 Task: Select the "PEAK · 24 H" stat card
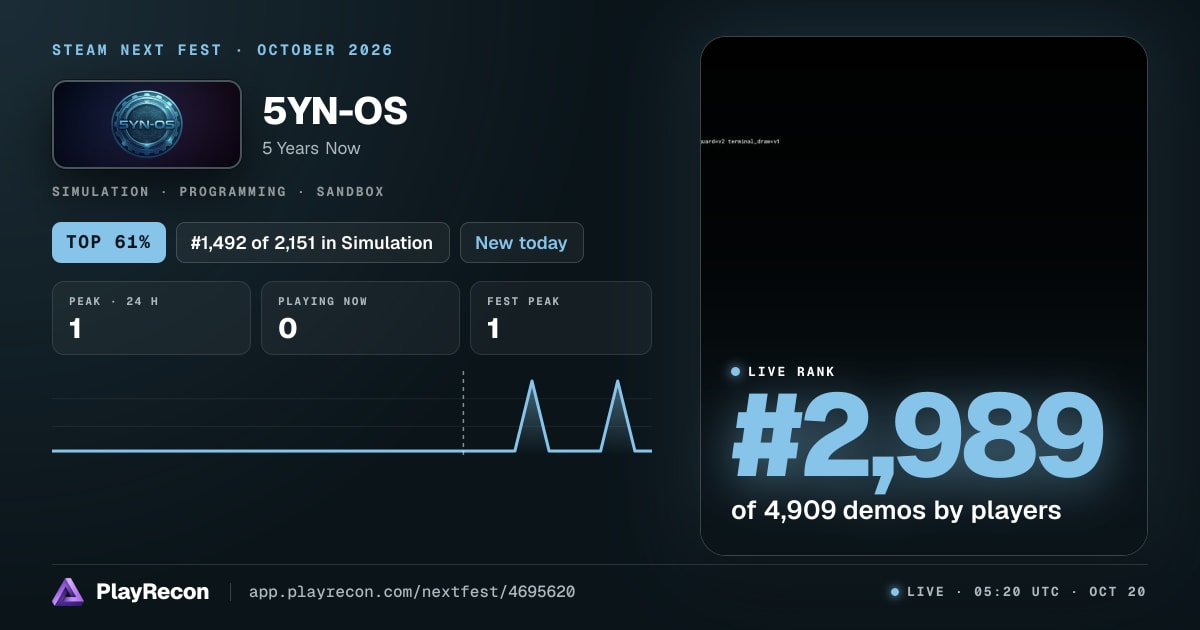pyautogui.click(x=151, y=318)
